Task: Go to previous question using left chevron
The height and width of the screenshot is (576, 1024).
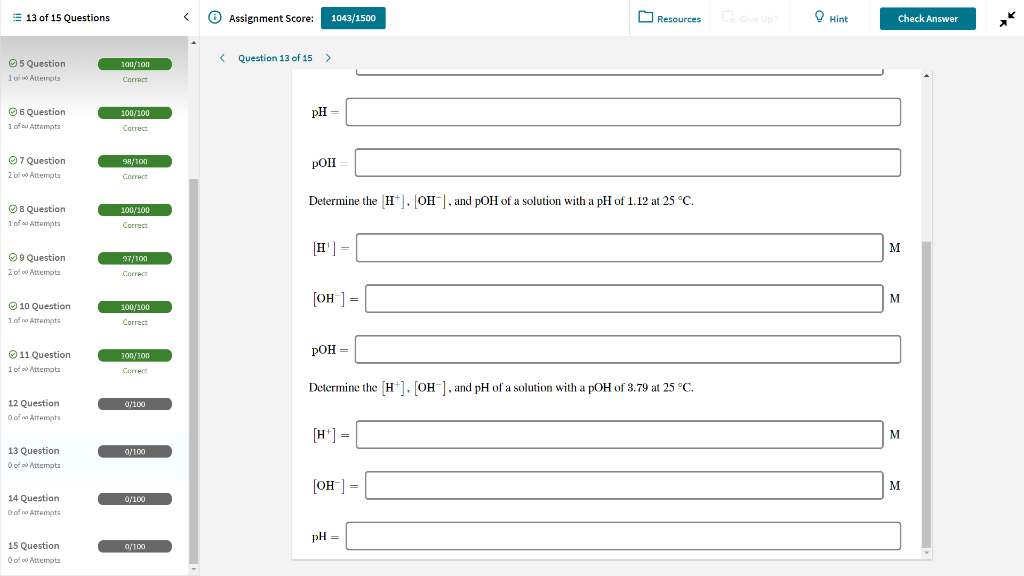Action: tap(221, 58)
